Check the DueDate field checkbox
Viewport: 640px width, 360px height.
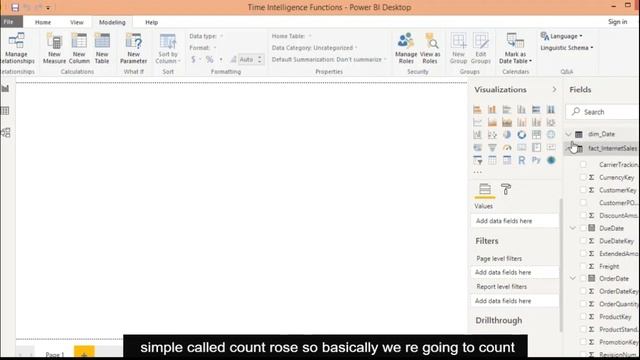(583, 228)
